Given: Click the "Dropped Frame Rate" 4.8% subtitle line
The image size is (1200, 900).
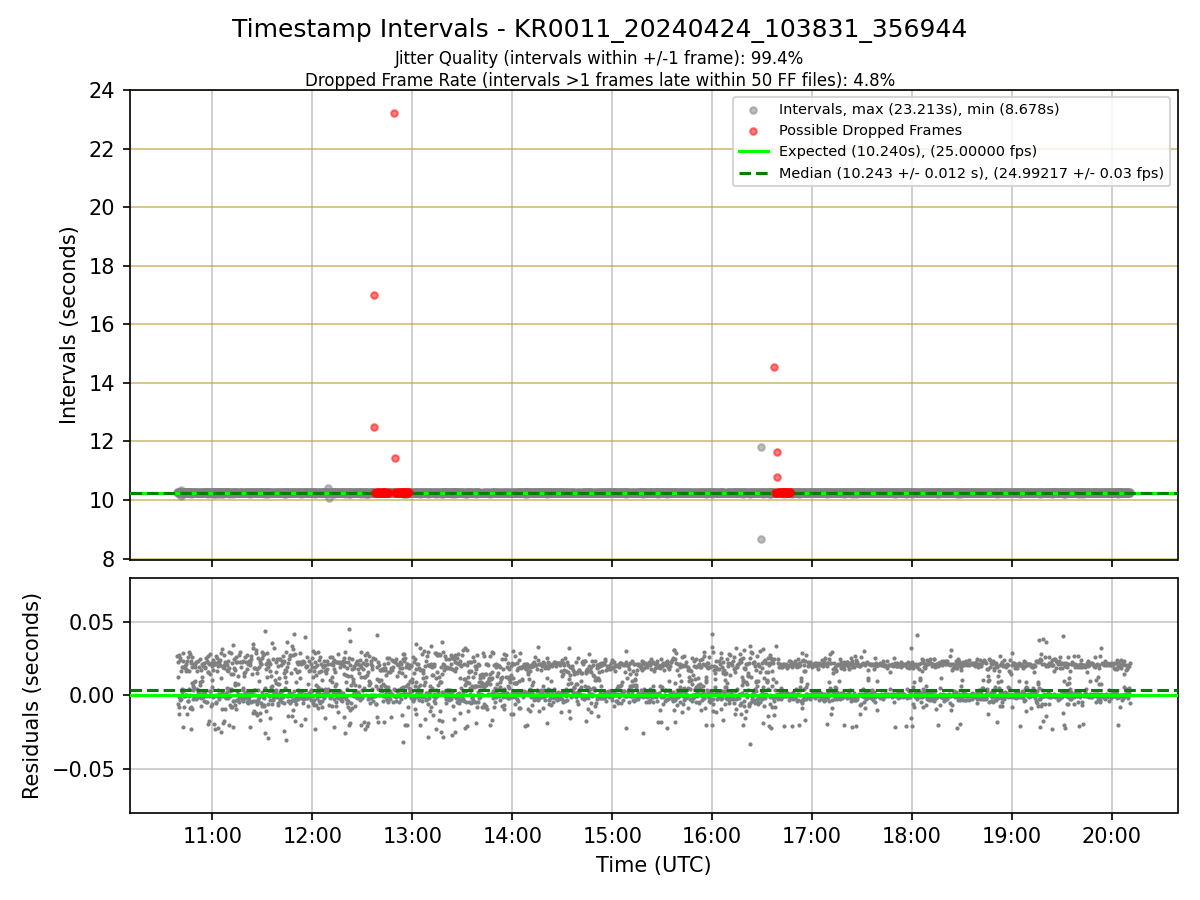Looking at the screenshot, I should [x=599, y=79].
